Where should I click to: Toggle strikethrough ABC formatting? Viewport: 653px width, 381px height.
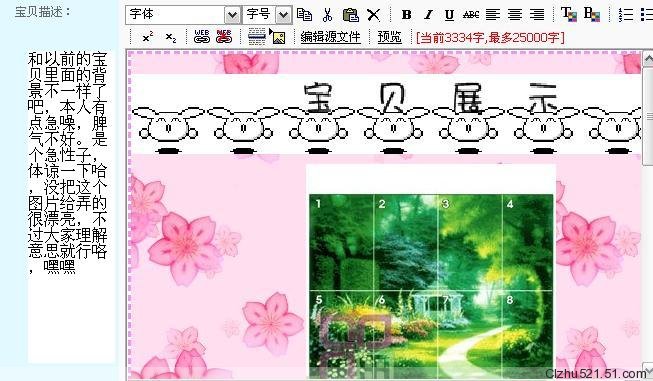pos(471,15)
